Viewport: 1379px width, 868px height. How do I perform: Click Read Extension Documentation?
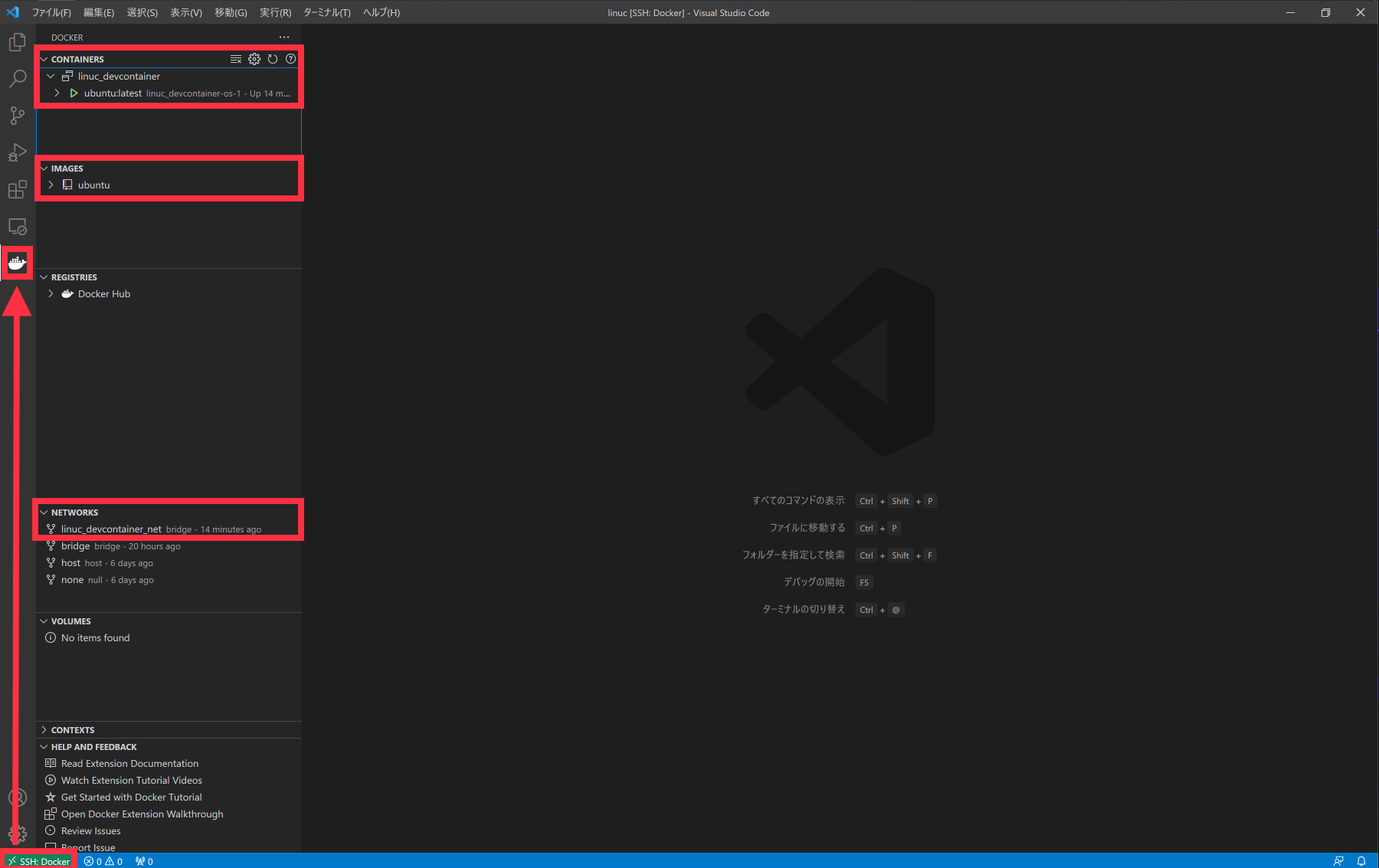point(129,763)
